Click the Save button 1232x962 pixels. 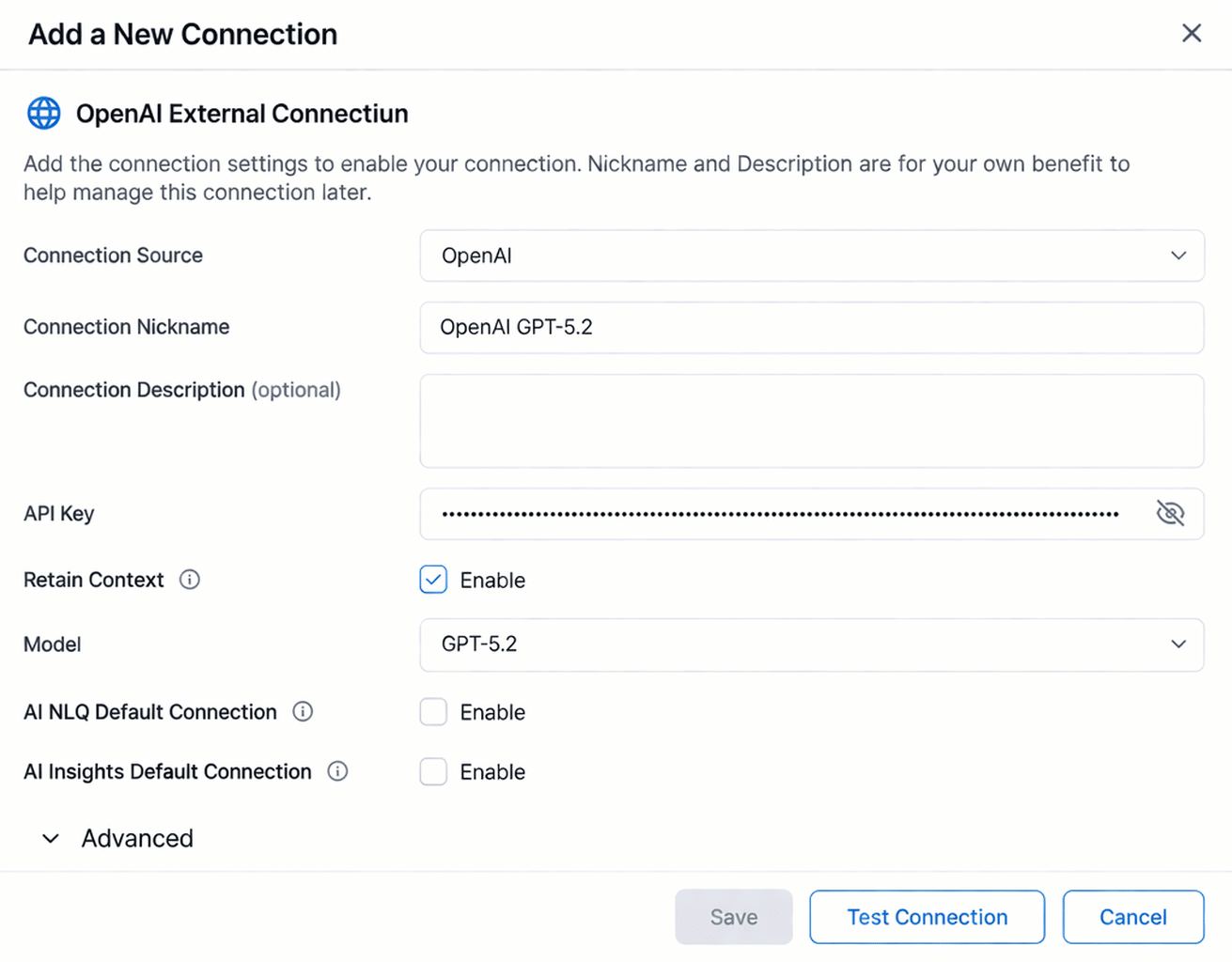click(733, 917)
